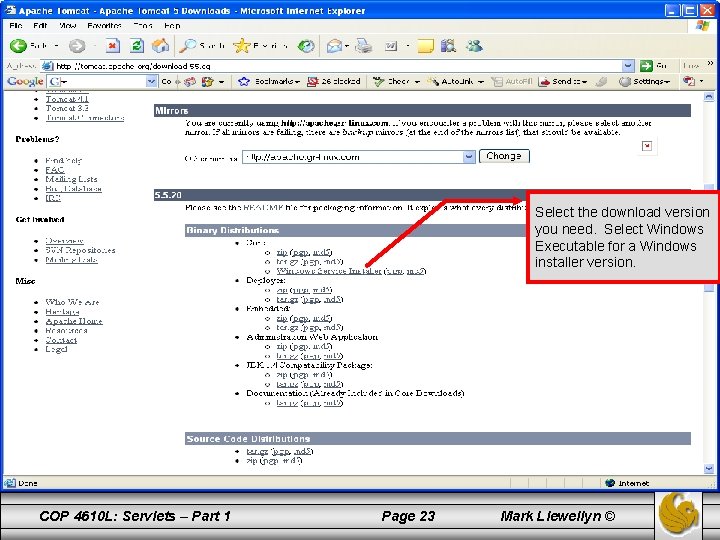Expand the Google search box dropdown arrow

click(x=151, y=81)
